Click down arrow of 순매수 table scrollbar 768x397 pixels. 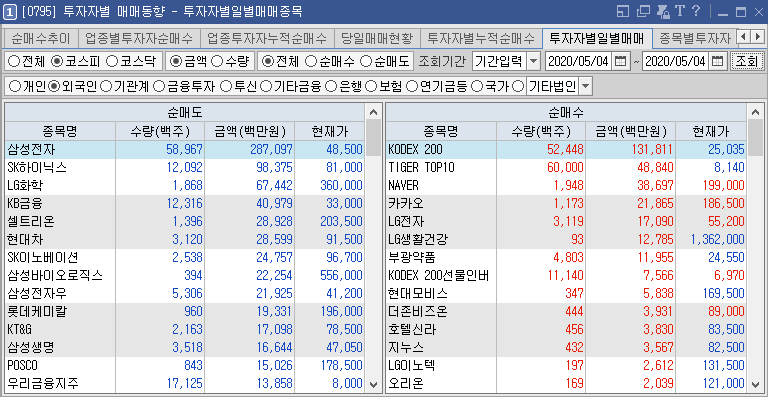point(755,384)
